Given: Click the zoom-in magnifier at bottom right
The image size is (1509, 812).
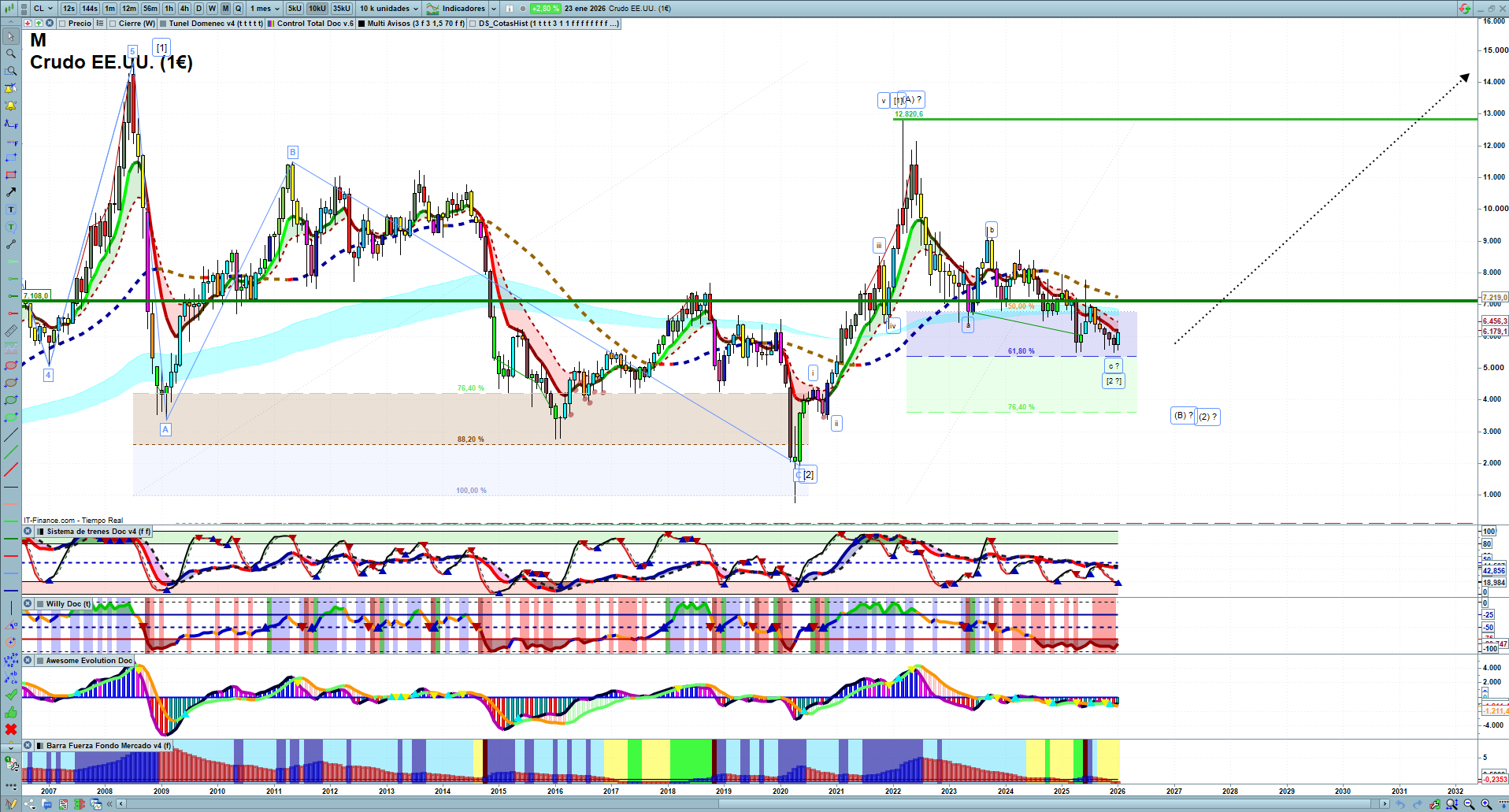Looking at the screenshot, I should [x=1486, y=804].
